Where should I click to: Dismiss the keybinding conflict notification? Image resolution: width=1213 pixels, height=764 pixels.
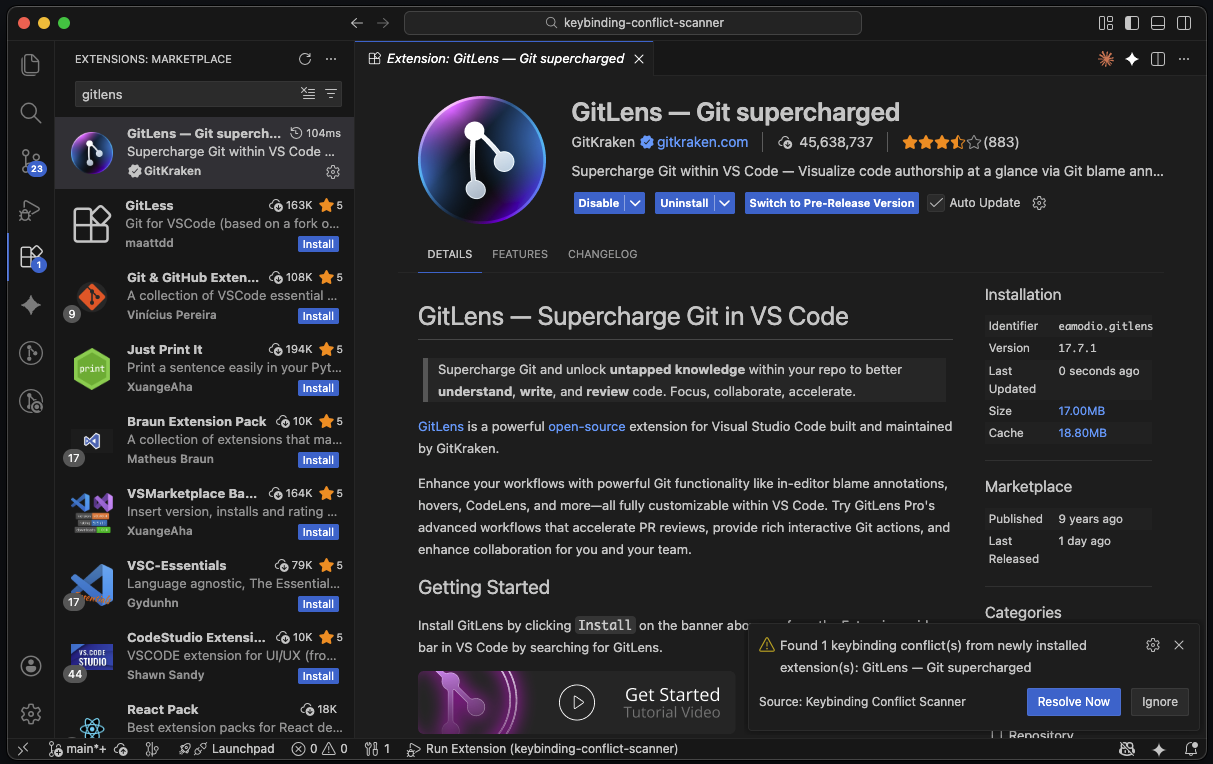1179,645
